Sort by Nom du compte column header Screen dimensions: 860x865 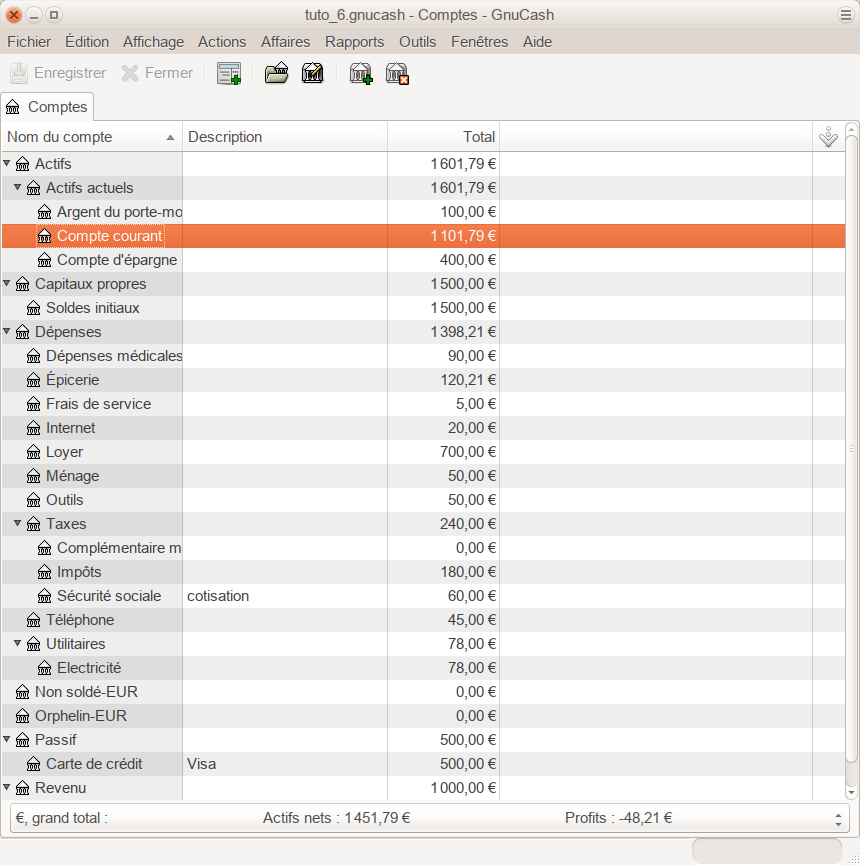coord(90,137)
